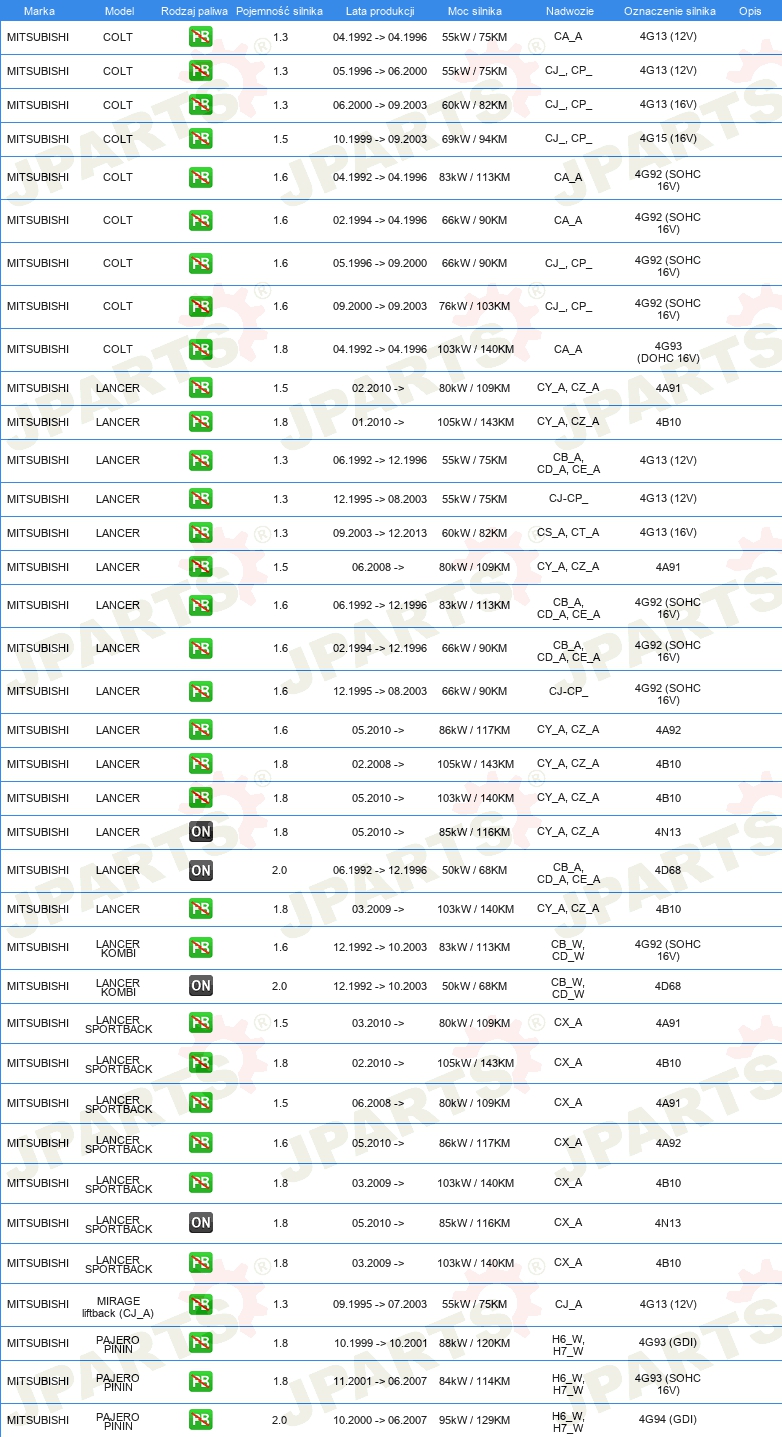Click the PB icon in LANCER 1.3 12.1995 -> 08.2003 row
782x1437 pixels.
click(x=201, y=499)
